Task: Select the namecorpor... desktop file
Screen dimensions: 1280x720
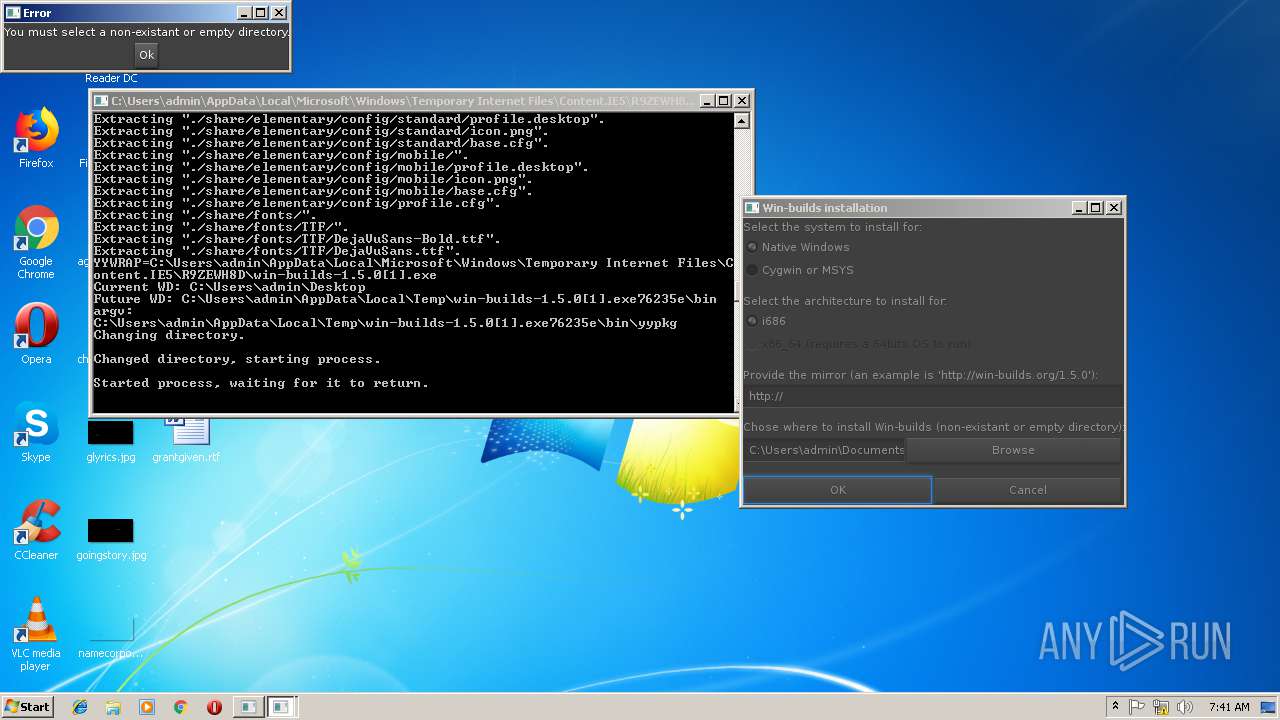Action: pyautogui.click(x=110, y=637)
